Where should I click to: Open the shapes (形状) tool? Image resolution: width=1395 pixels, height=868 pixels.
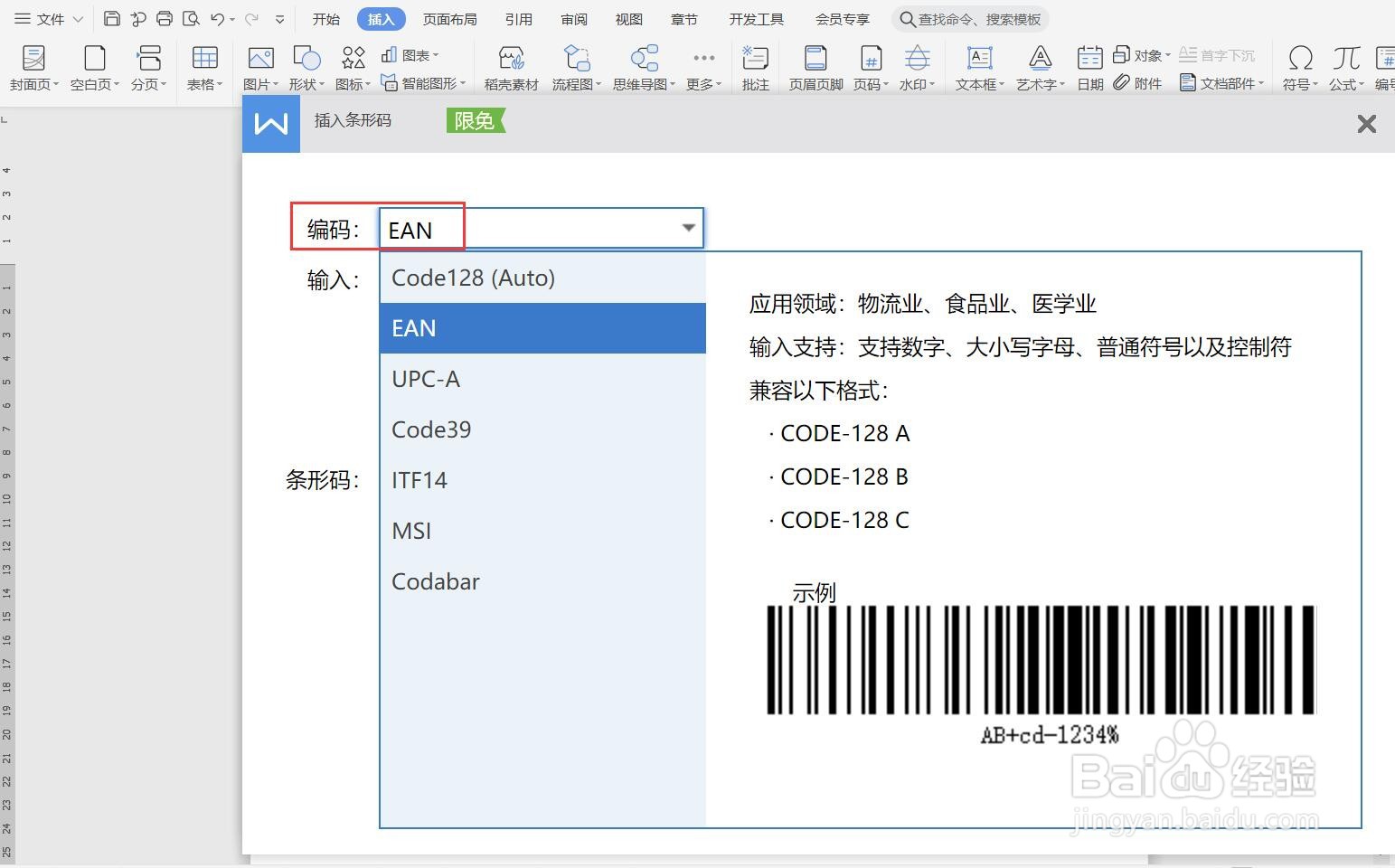(x=307, y=68)
